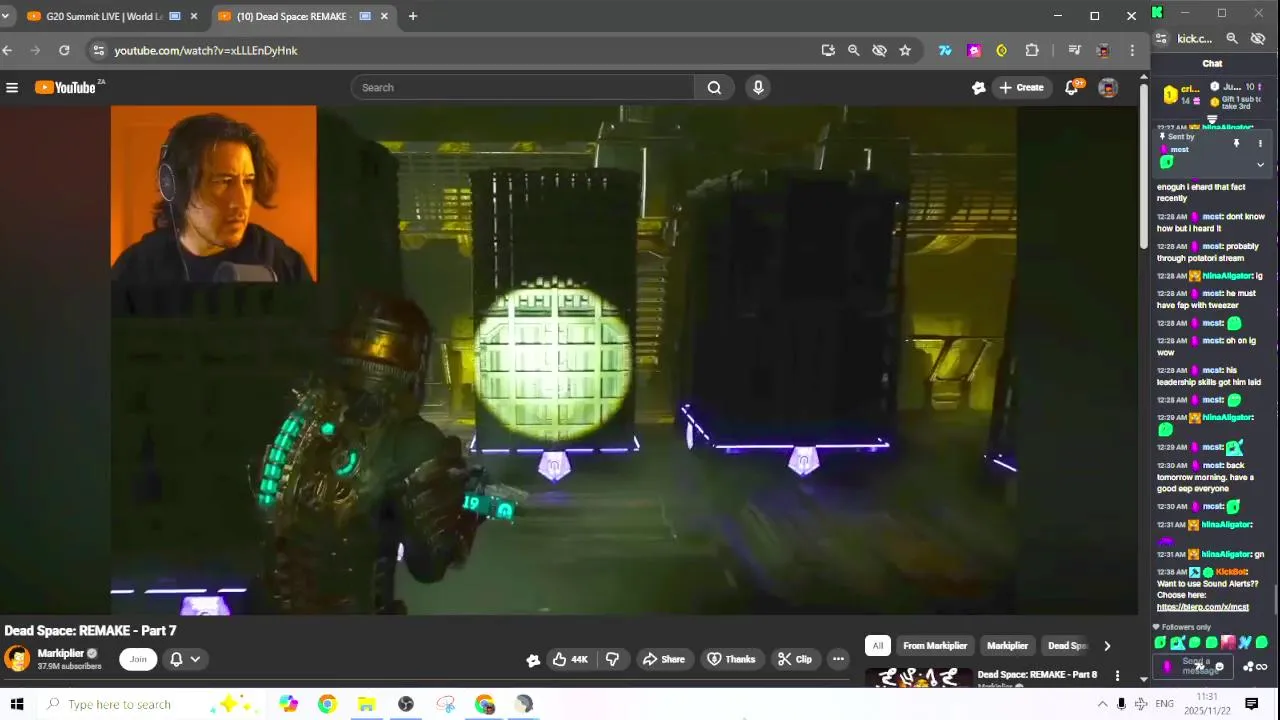Select the All filter chip
This screenshot has height=720, width=1280.
coord(878,646)
